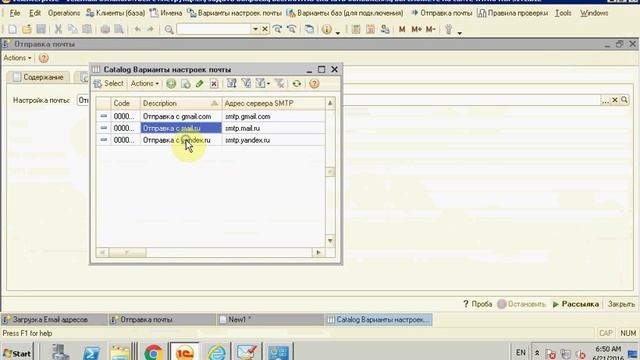Click the Select button in Catalog toolbar
640x360 pixels.
click(x=109, y=83)
